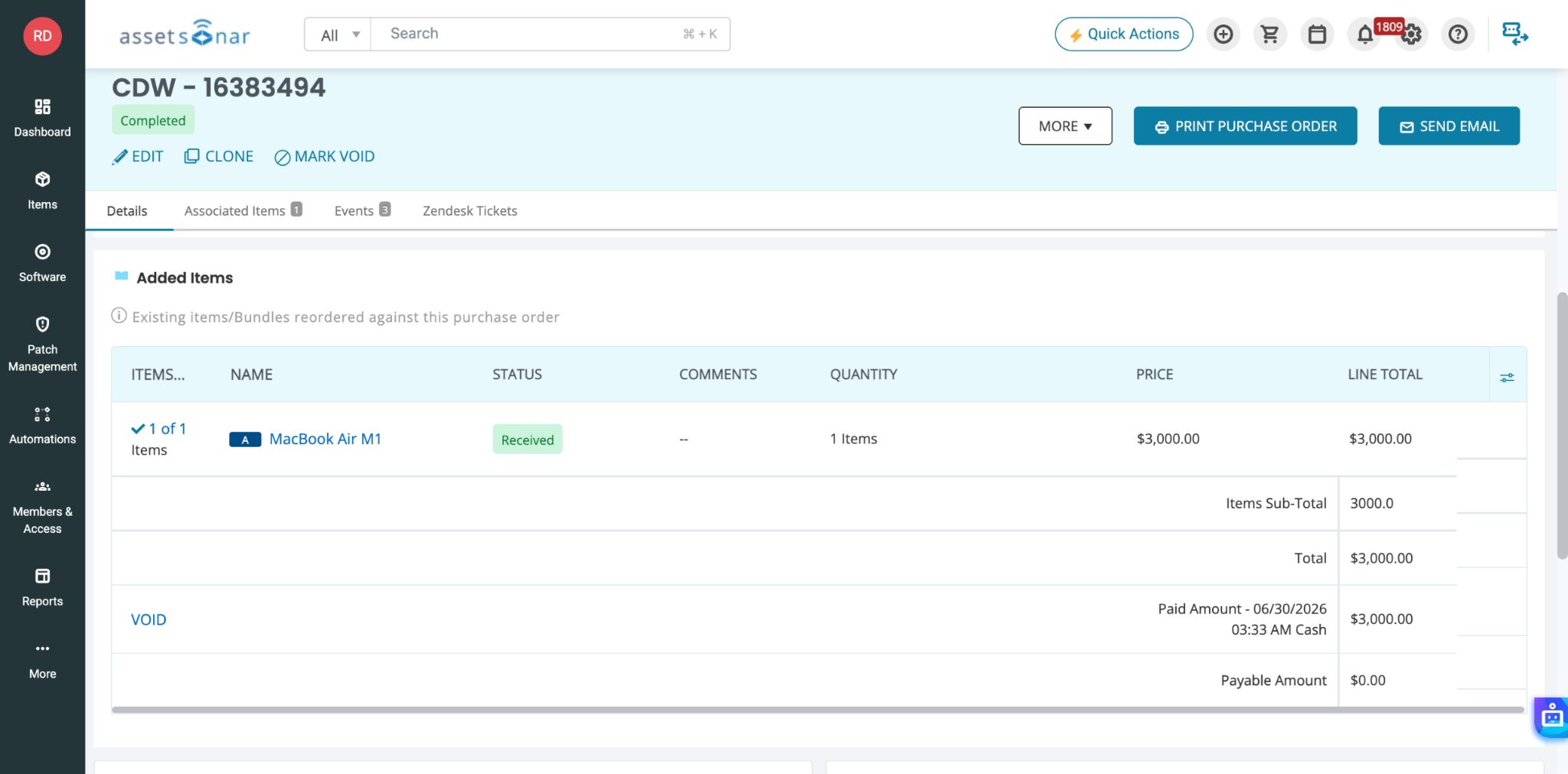This screenshot has height=774, width=1568.
Task: Go to Dashboard in sidebar
Action: (x=42, y=118)
